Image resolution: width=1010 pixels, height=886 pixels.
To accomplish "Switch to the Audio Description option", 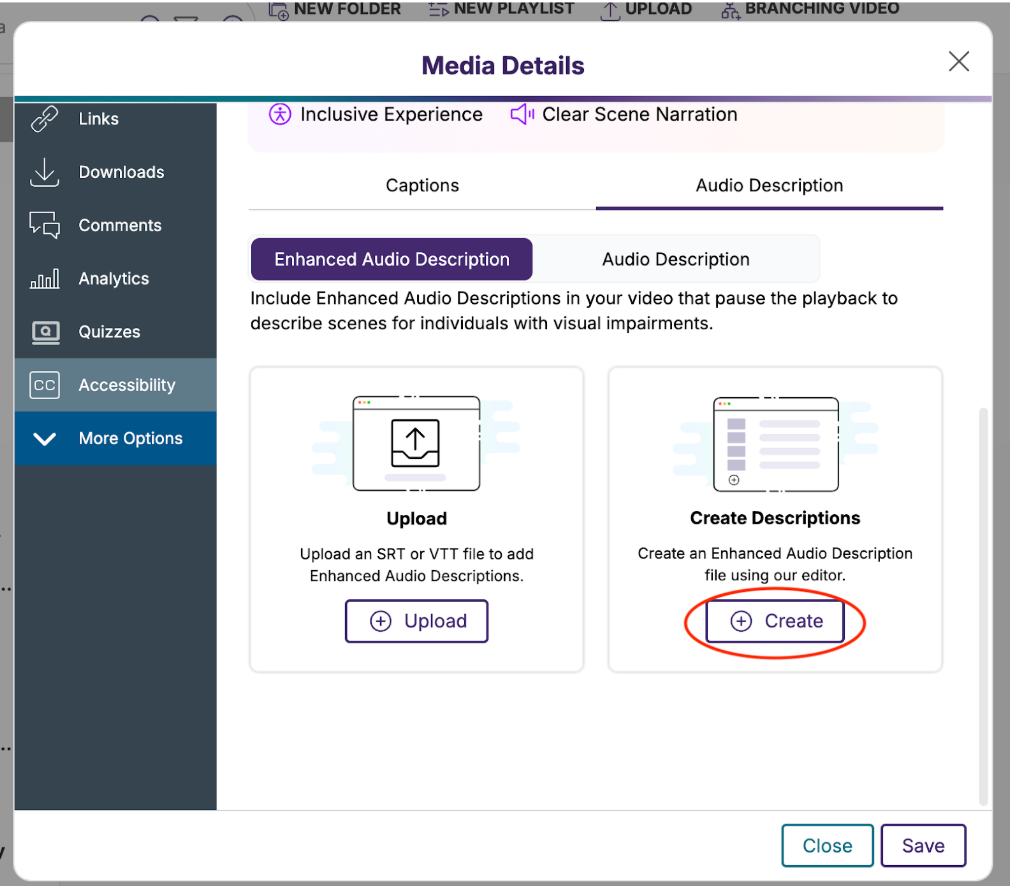I will point(675,259).
